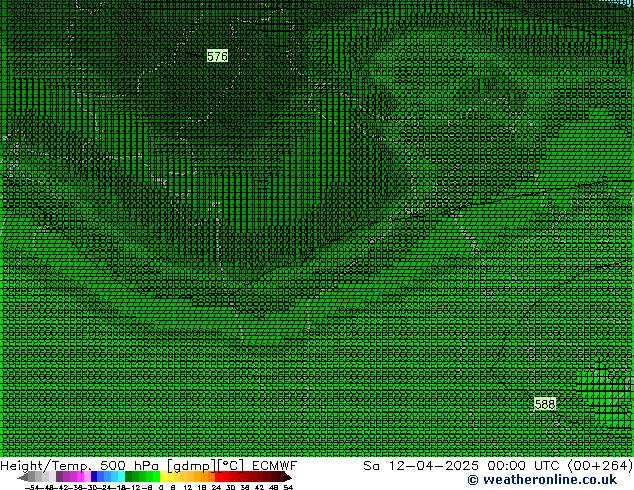Click the date '12-04-2025'

click(x=433, y=466)
